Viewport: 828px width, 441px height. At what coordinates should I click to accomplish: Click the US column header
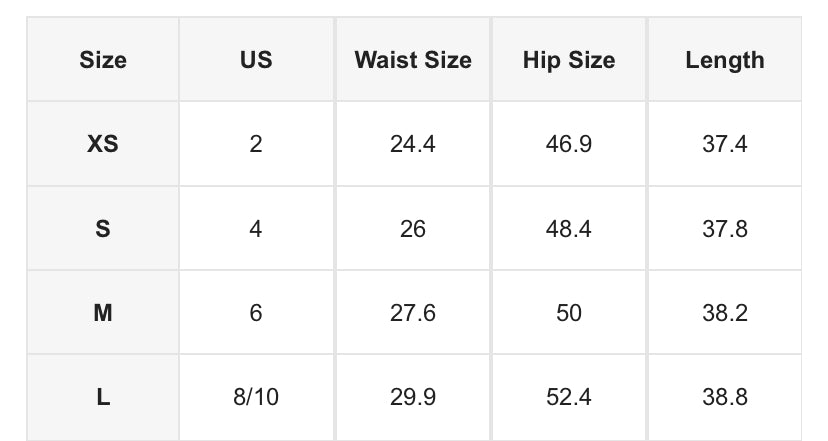(256, 60)
